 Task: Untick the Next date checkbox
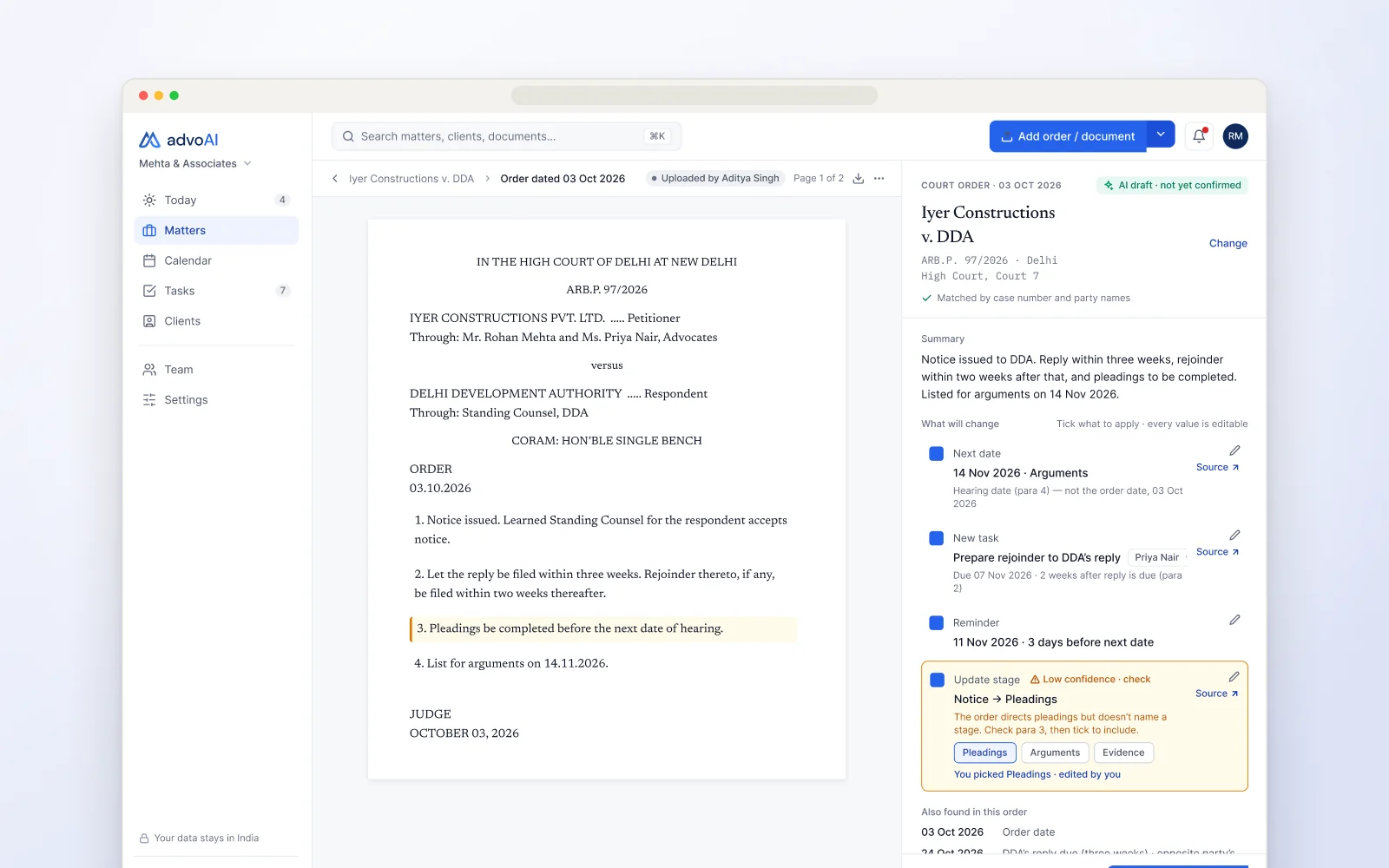[937, 453]
